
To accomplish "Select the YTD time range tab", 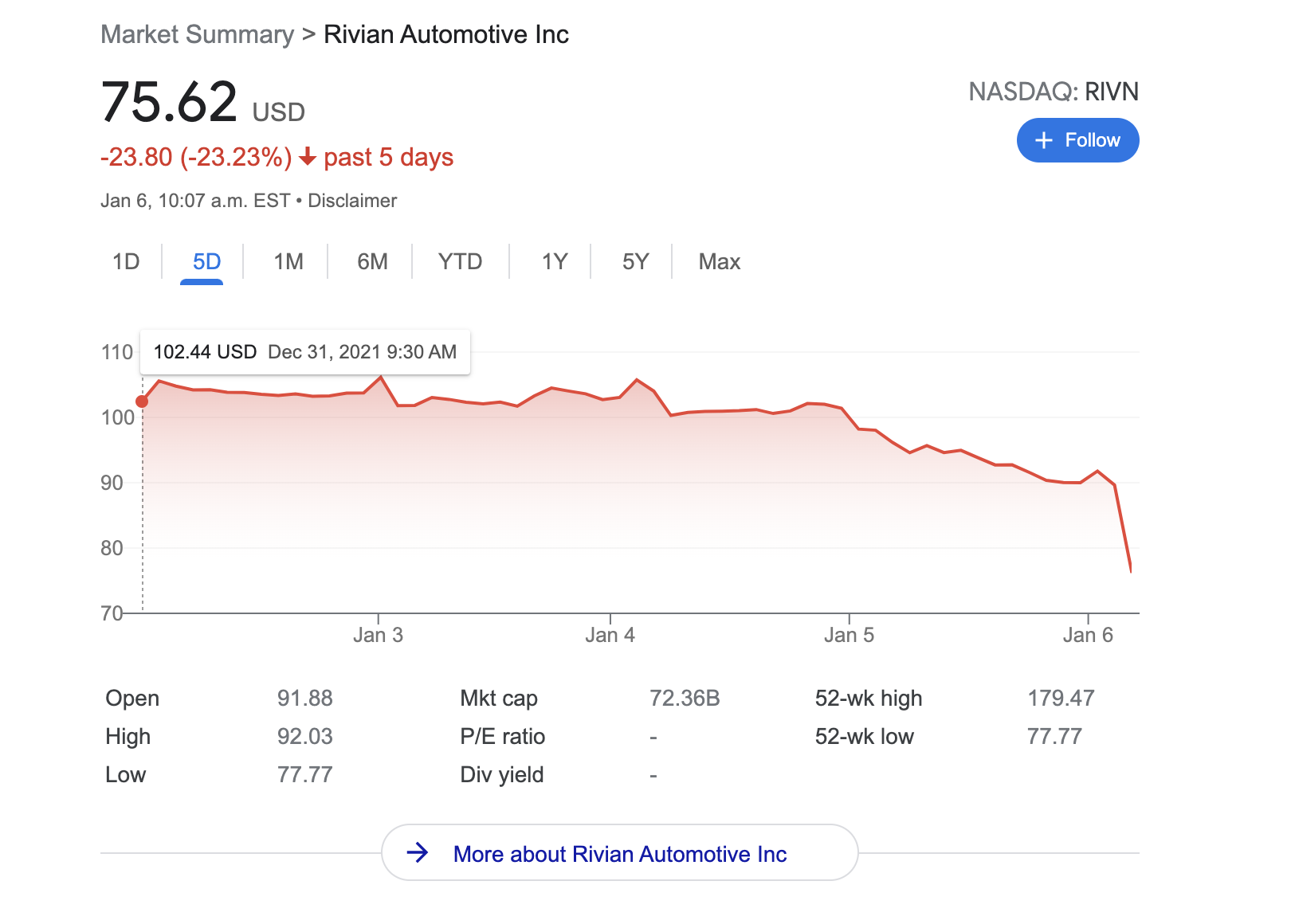I will click(x=461, y=261).
